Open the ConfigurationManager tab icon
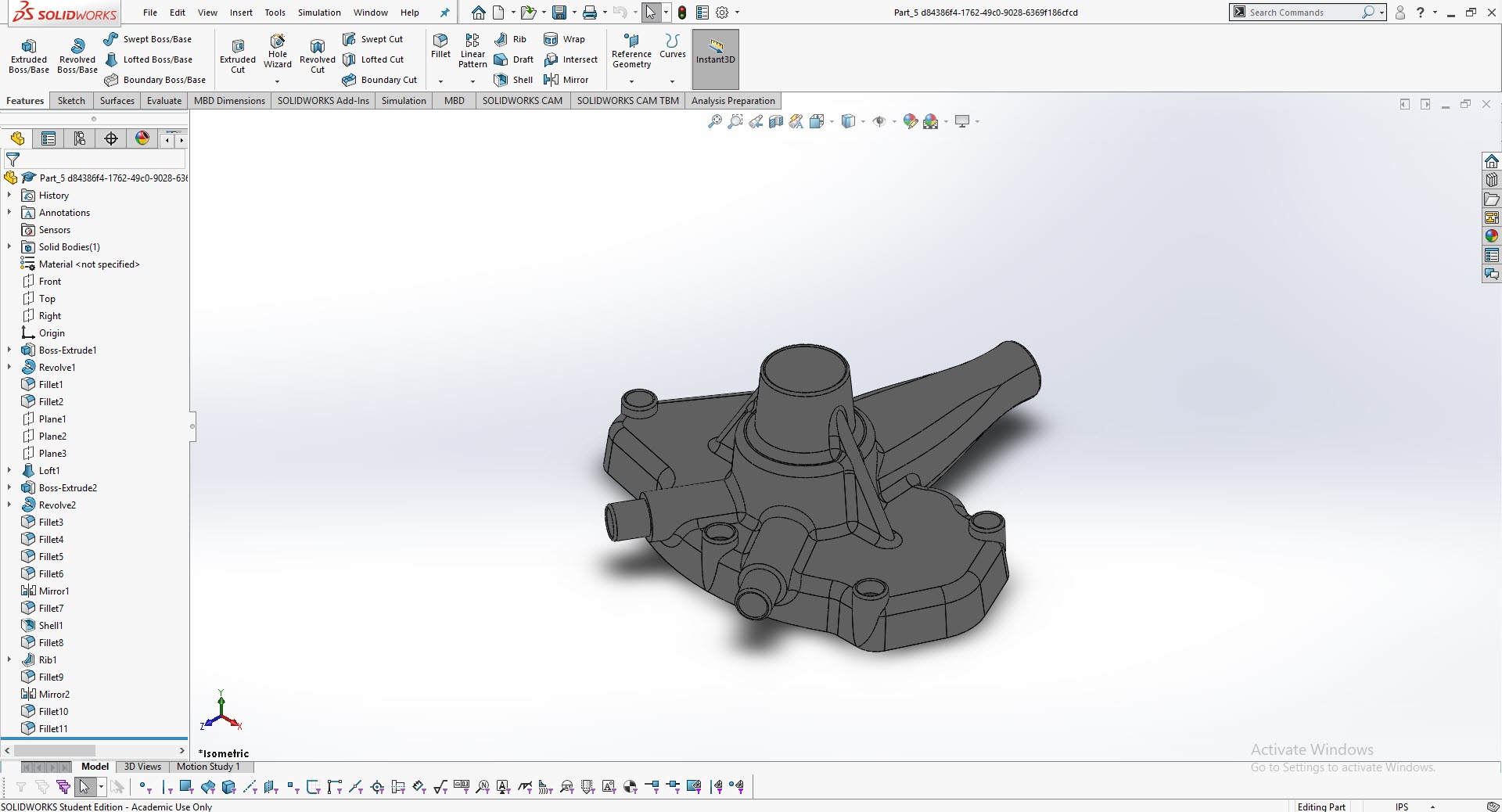This screenshot has width=1502, height=812. [80, 139]
